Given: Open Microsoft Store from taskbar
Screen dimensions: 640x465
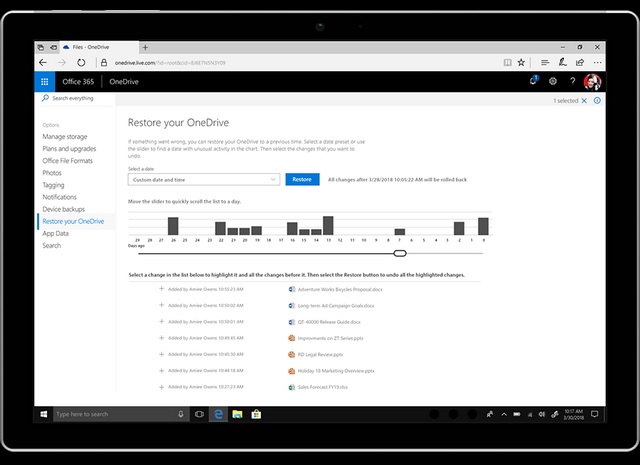Looking at the screenshot, I should click(256, 414).
